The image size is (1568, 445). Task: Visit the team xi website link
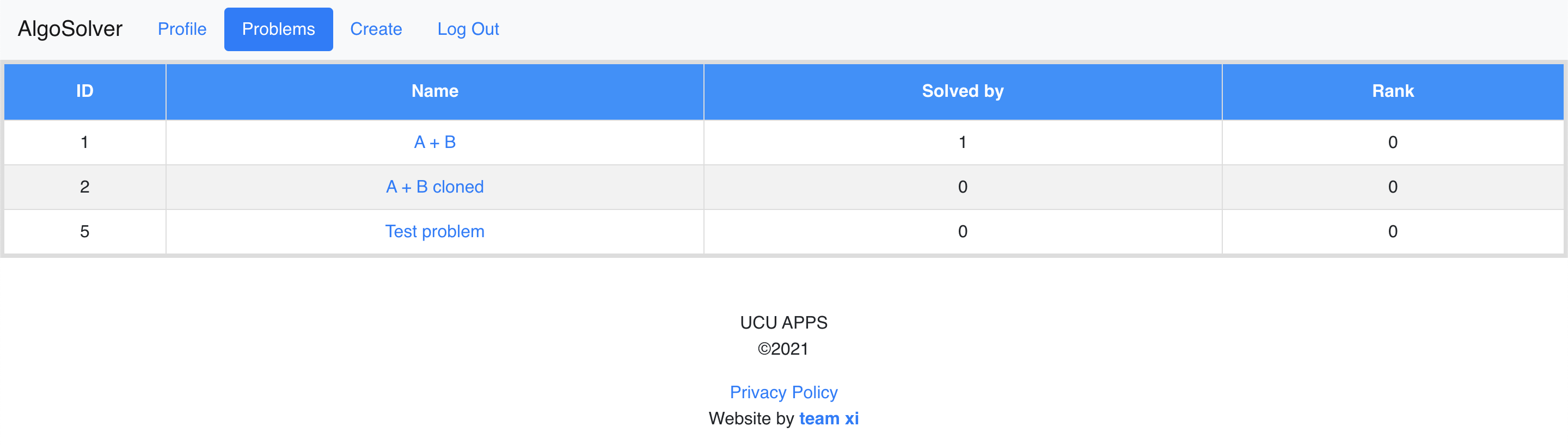pyautogui.click(x=829, y=419)
